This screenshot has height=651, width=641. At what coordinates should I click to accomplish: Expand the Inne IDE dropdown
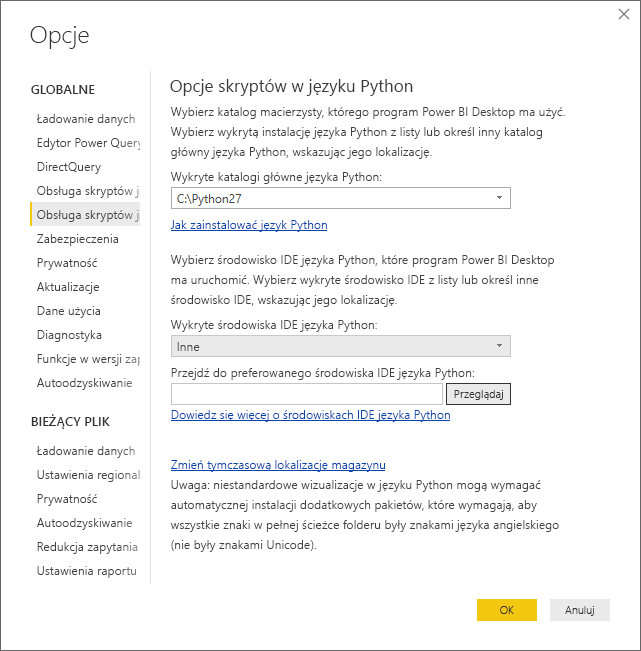coord(340,346)
